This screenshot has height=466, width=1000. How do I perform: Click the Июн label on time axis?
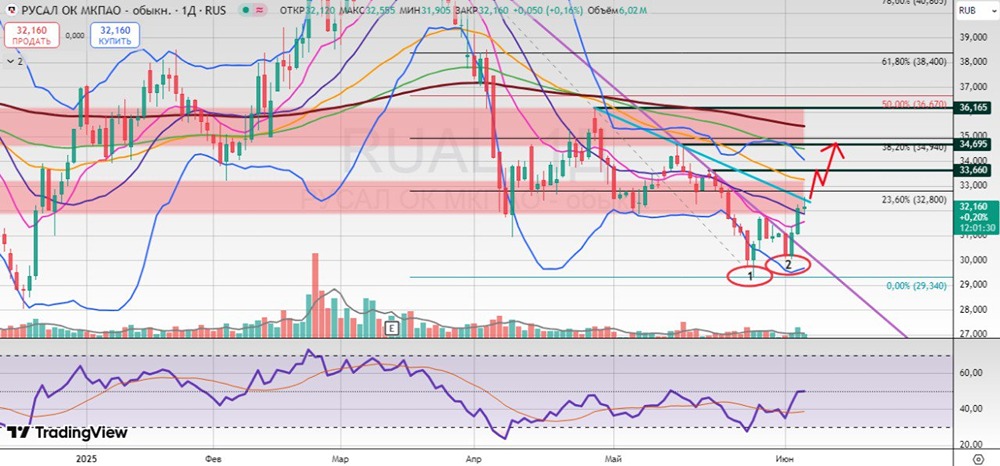tap(784, 458)
